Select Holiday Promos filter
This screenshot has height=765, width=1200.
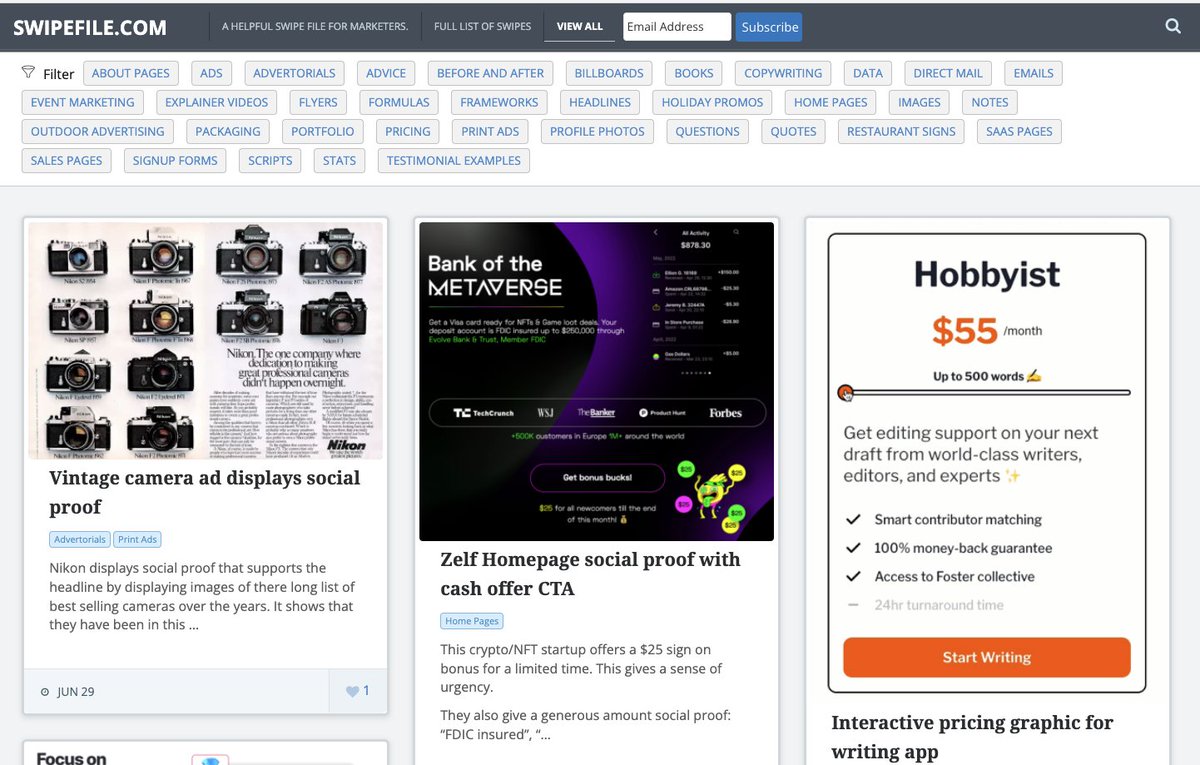pyautogui.click(x=712, y=102)
